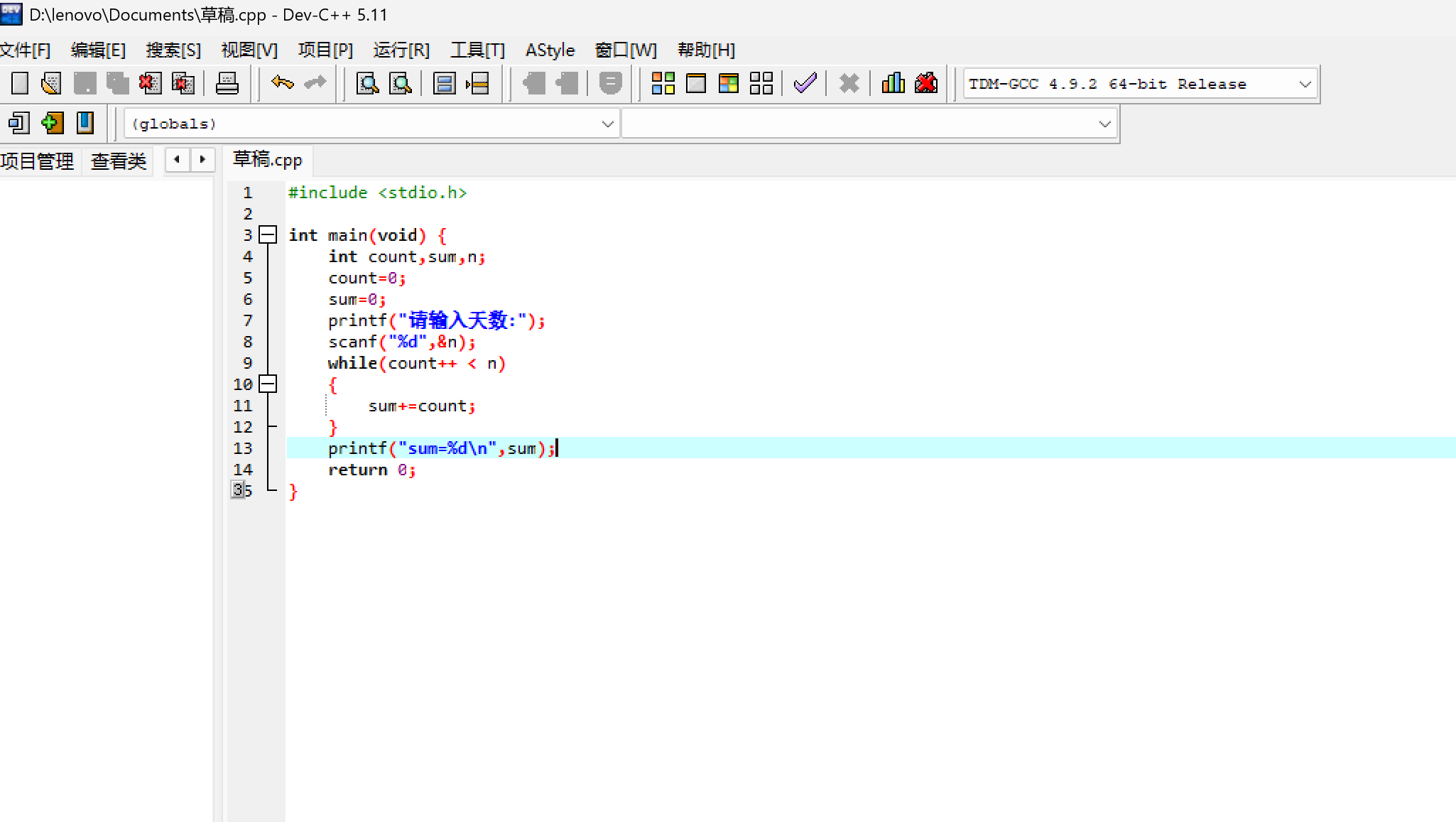
Task: Collapse the main function fold at line 3
Action: (x=268, y=235)
